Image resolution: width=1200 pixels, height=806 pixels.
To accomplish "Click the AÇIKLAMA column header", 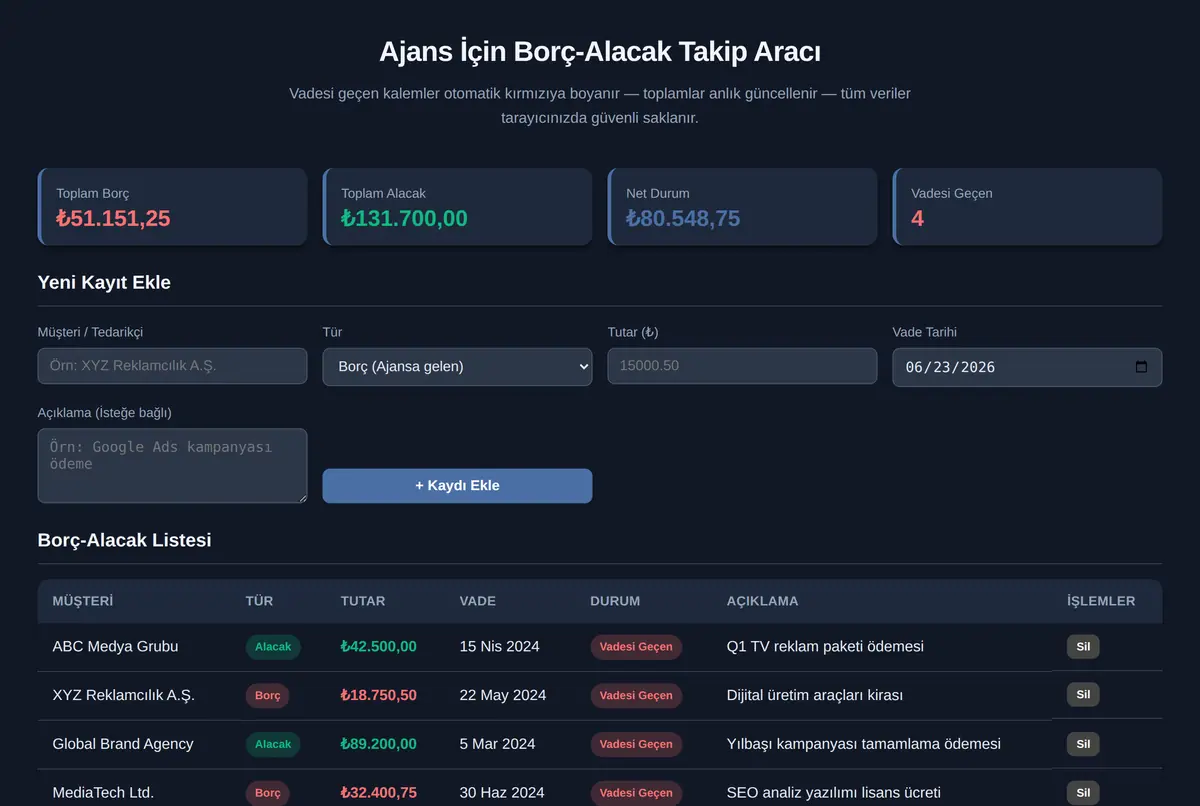I will [763, 601].
